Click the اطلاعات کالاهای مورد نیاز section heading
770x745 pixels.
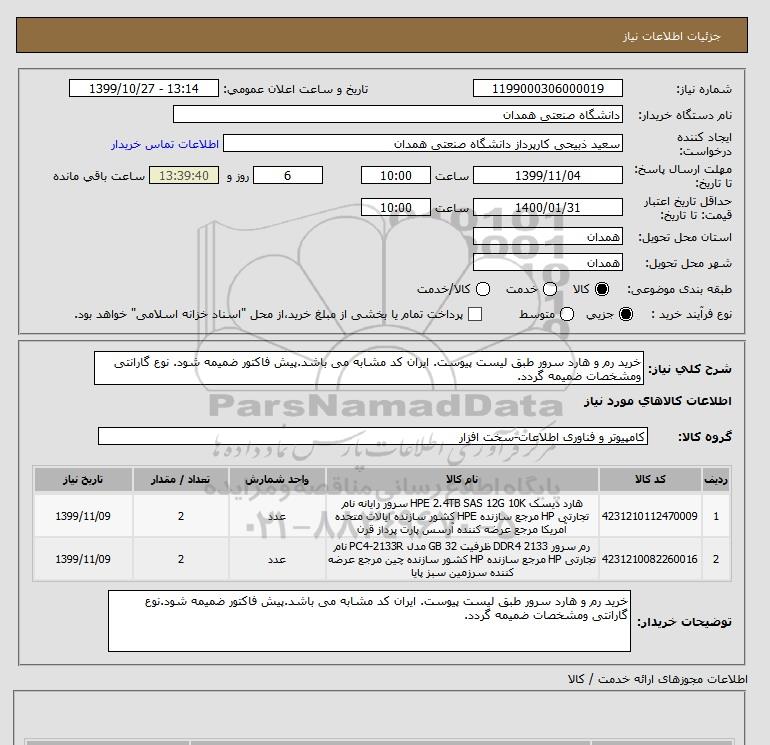pos(658,401)
